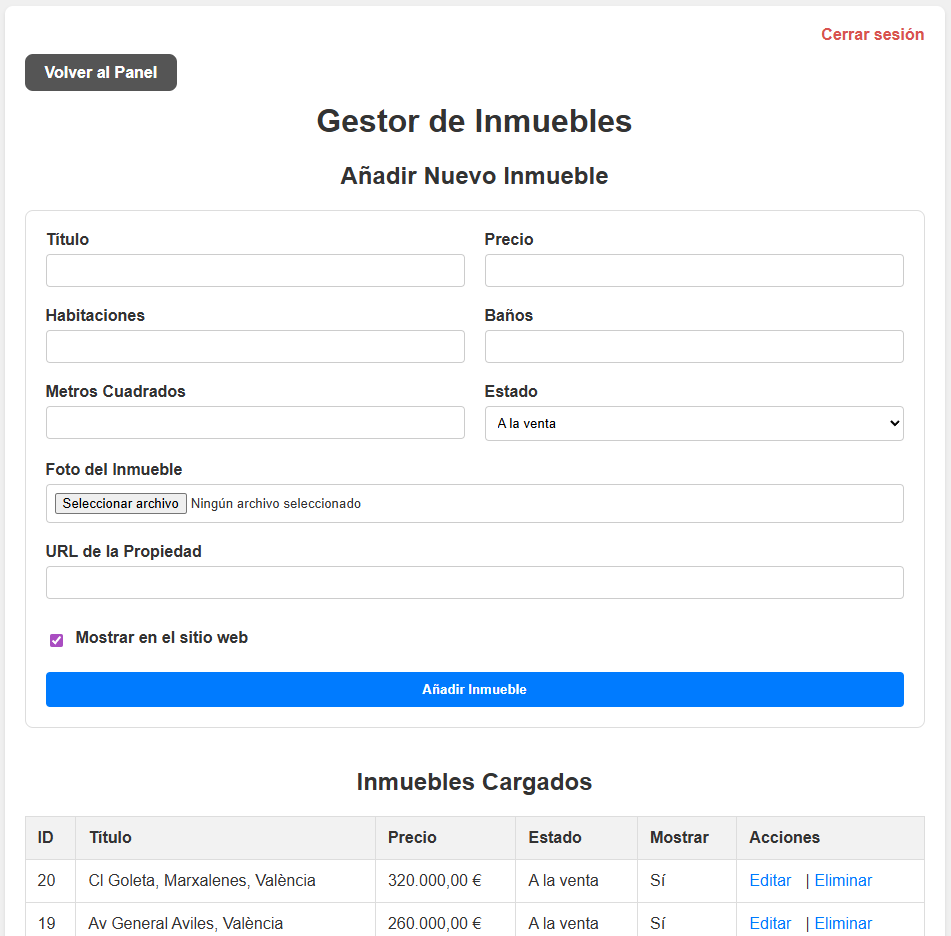Click the Precio column header in table

coord(412,838)
